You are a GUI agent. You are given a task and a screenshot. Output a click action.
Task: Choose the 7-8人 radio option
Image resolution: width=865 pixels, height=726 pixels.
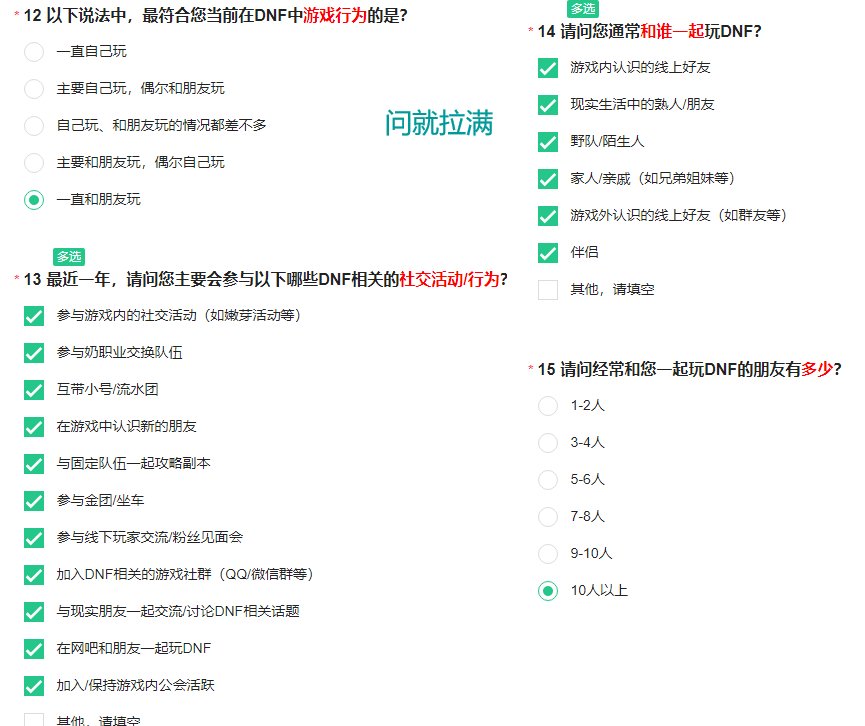[x=548, y=517]
